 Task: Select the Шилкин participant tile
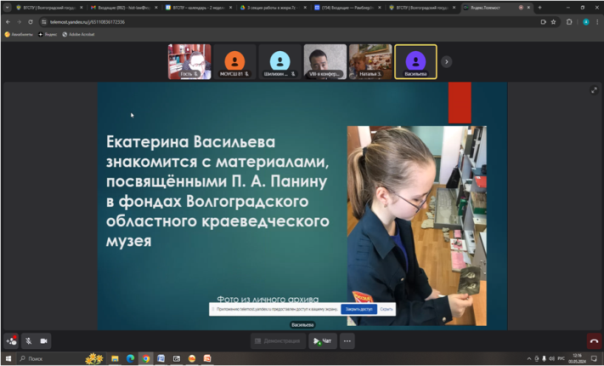click(280, 62)
